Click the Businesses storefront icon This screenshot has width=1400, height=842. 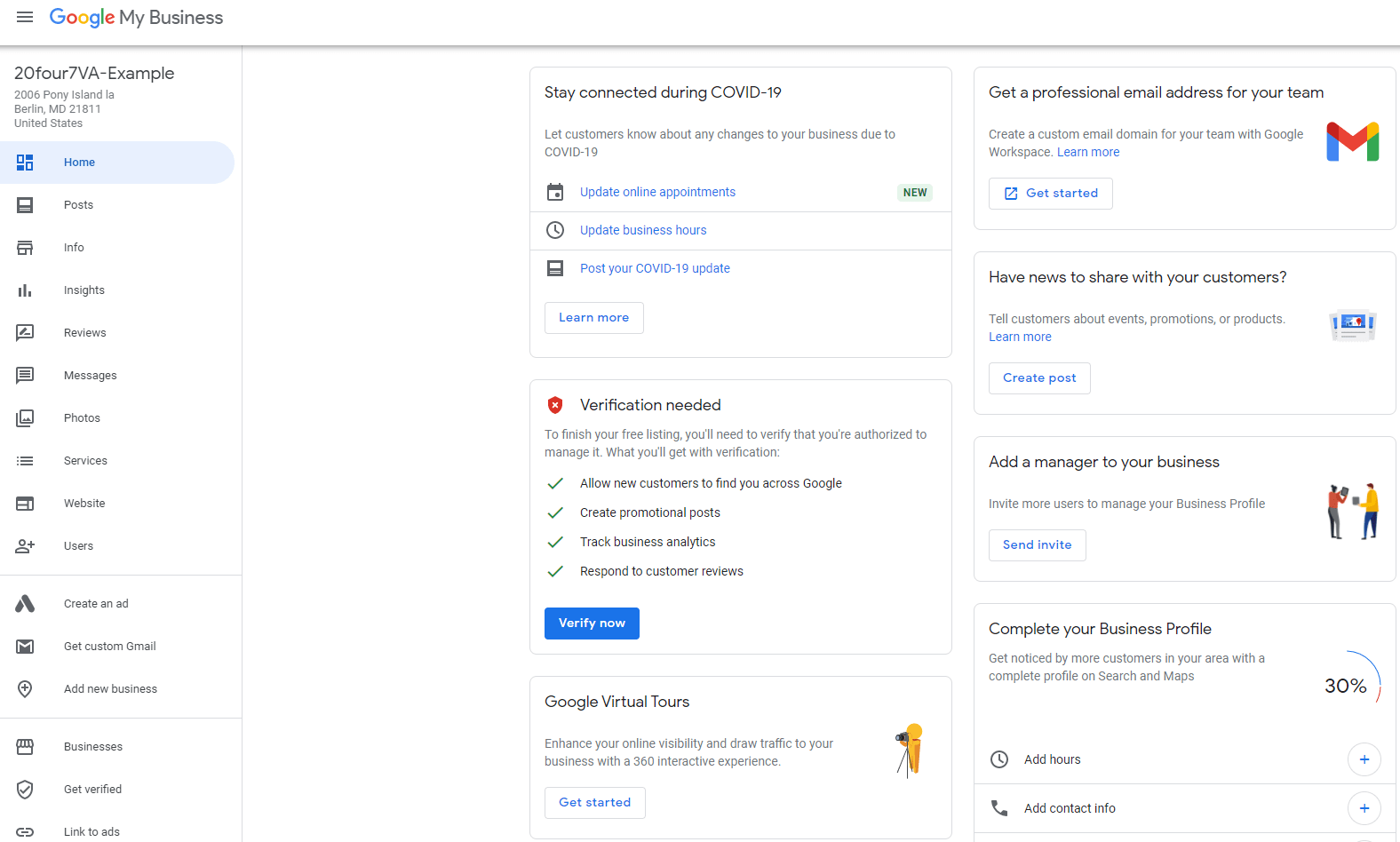tap(25, 747)
